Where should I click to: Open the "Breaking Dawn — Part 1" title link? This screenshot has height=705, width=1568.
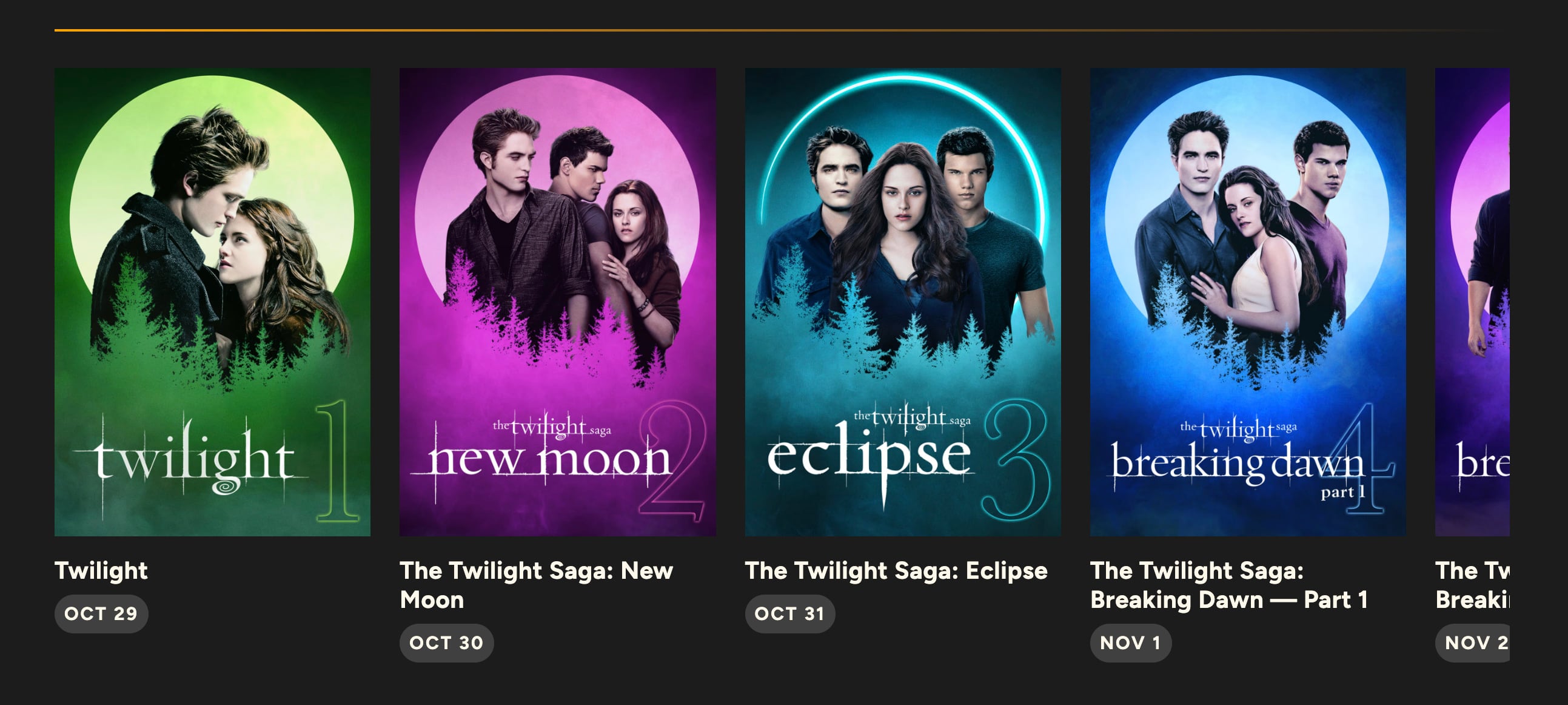(1228, 585)
